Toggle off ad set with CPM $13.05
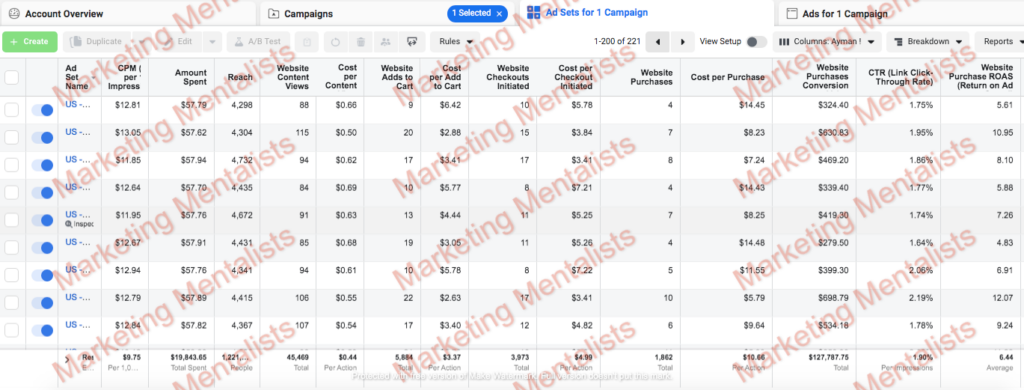The width and height of the screenshot is (1024, 390). 42,138
